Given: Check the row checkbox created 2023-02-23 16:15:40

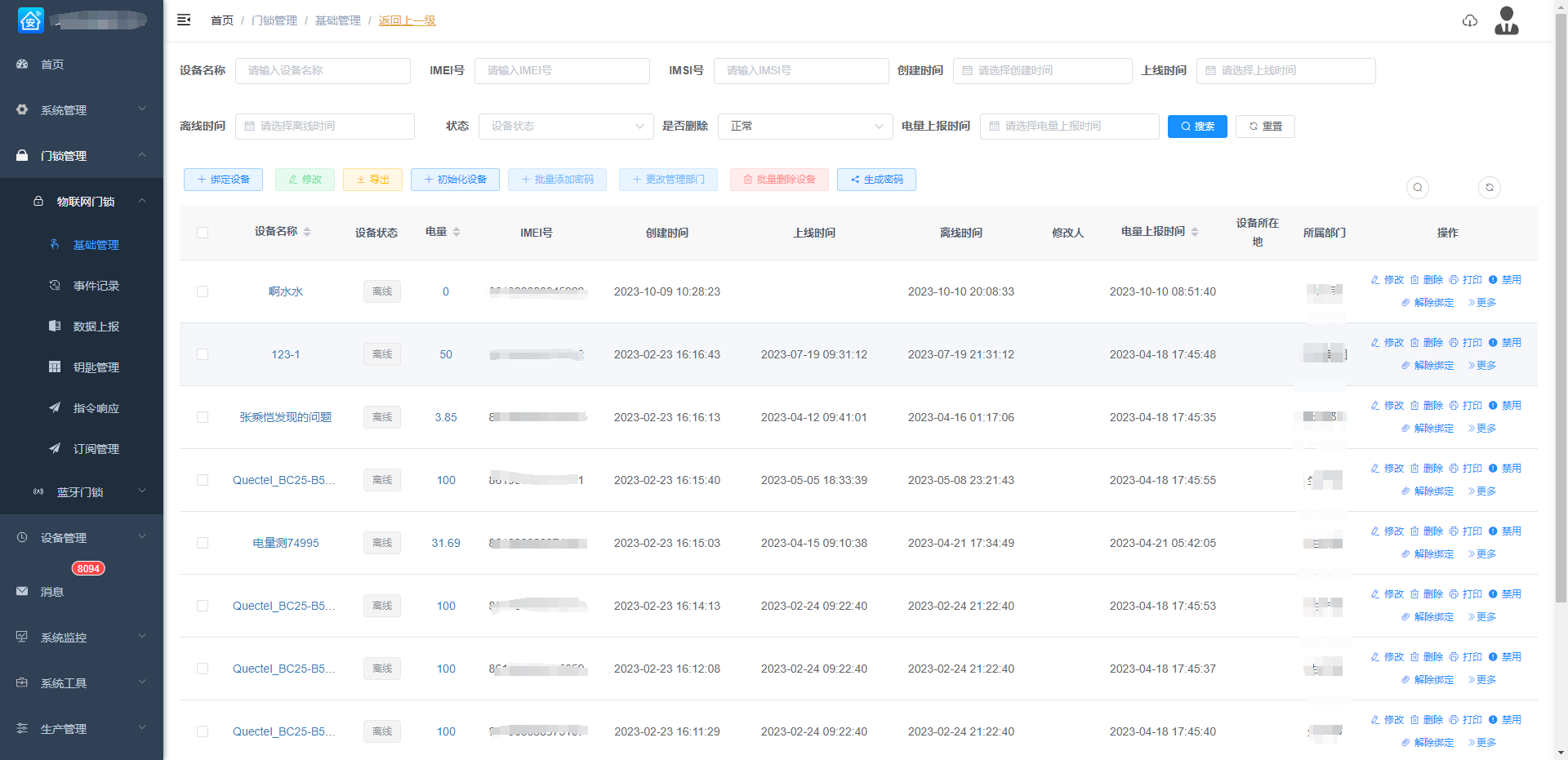Looking at the screenshot, I should coord(203,480).
